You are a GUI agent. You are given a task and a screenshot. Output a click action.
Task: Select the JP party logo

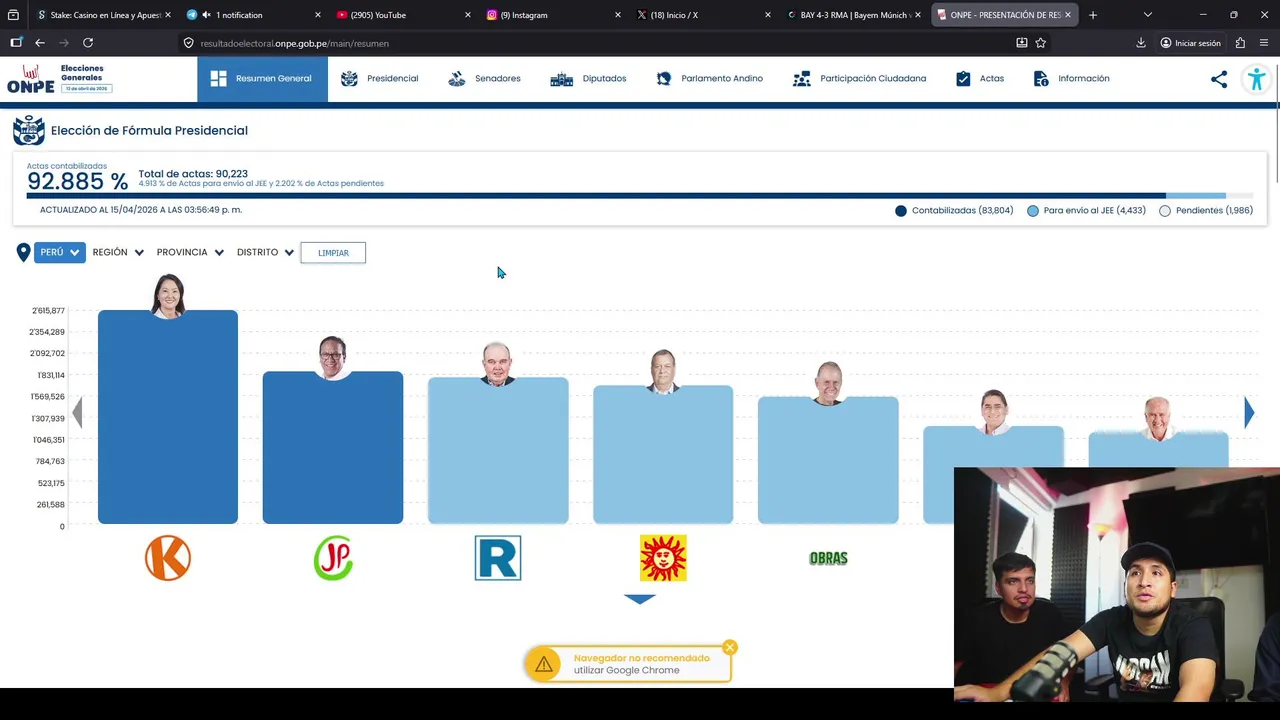(x=333, y=558)
